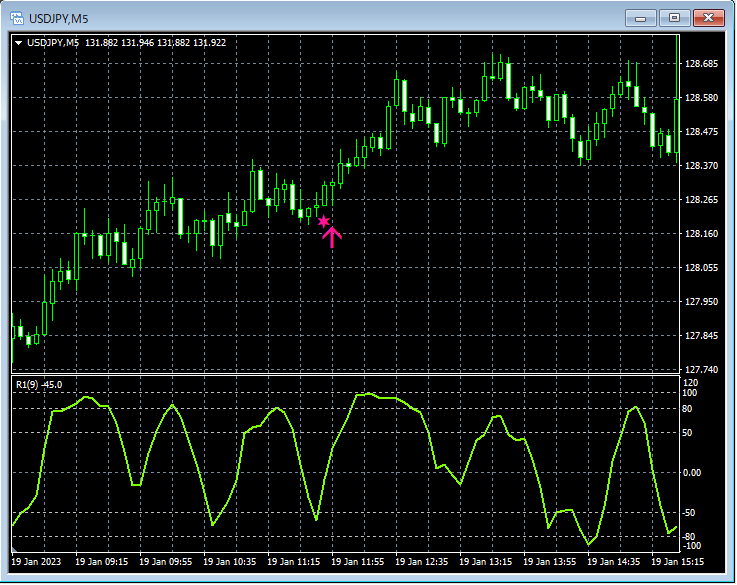Click the chart shift triangle at bottom-left

coord(15,550)
